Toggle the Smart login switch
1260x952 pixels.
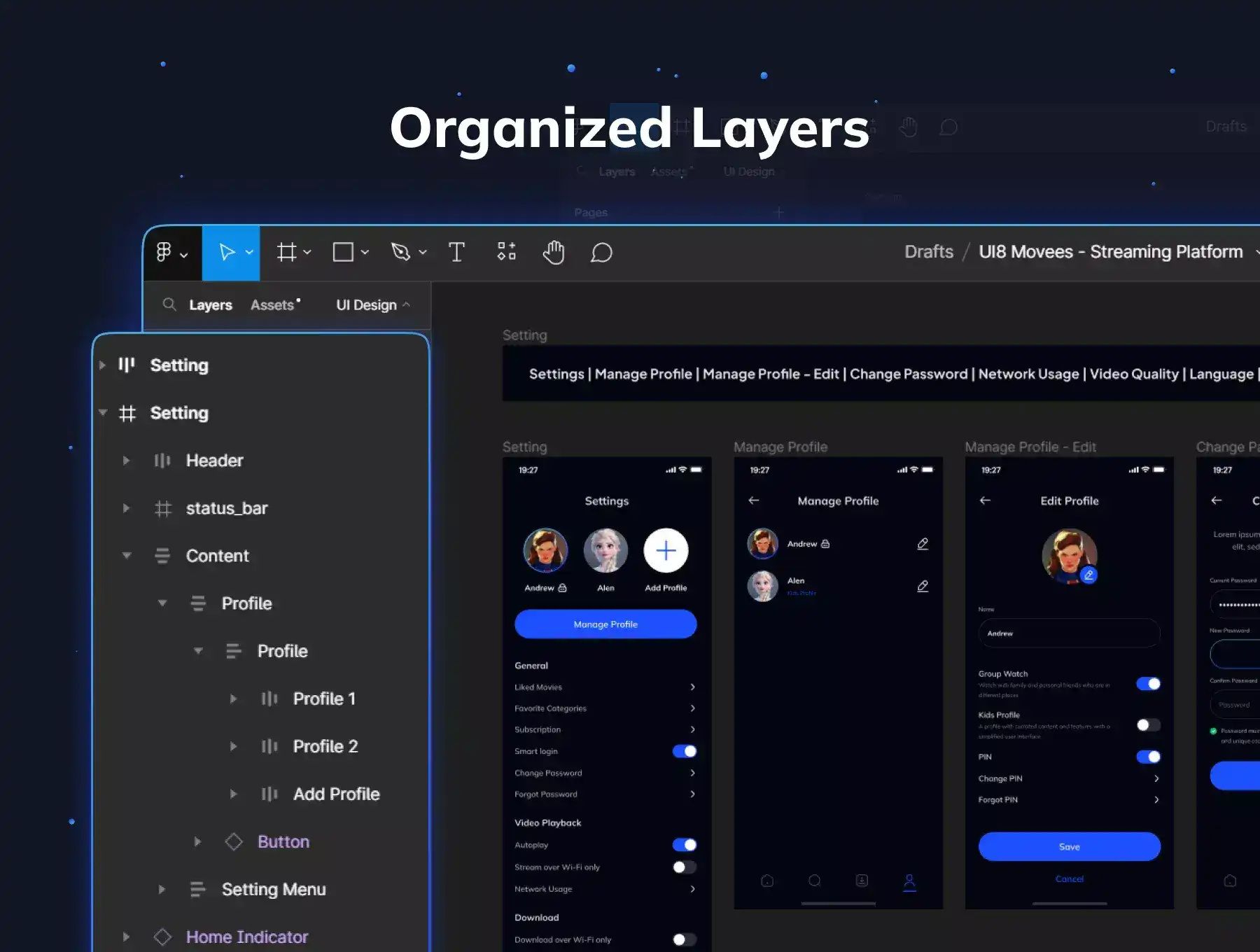pos(684,751)
